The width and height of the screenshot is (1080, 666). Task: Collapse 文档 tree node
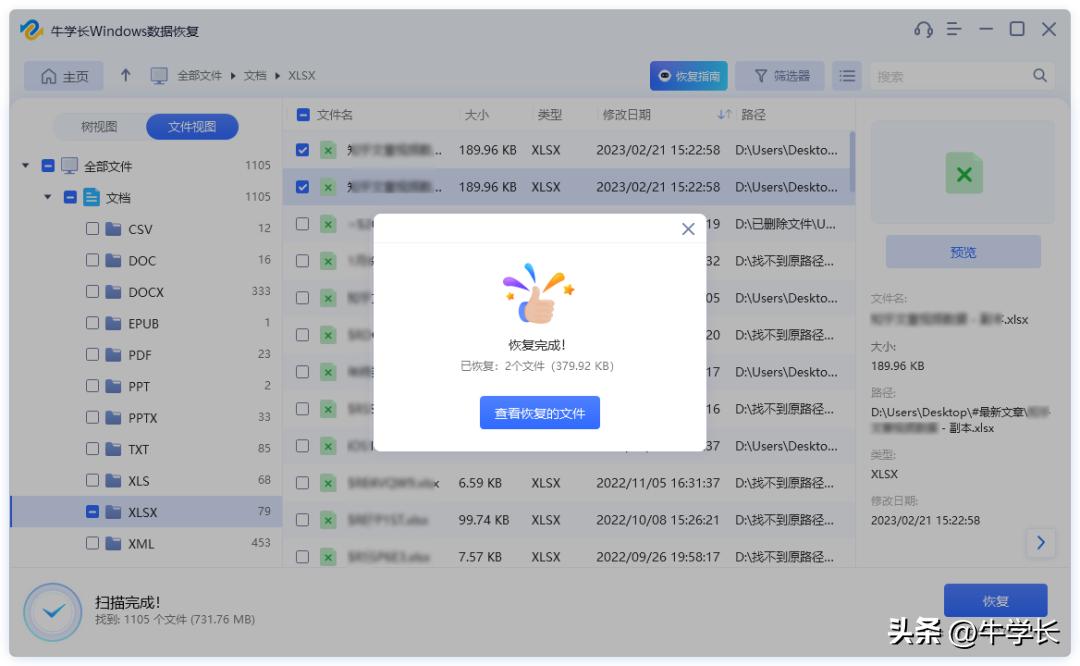[48, 197]
